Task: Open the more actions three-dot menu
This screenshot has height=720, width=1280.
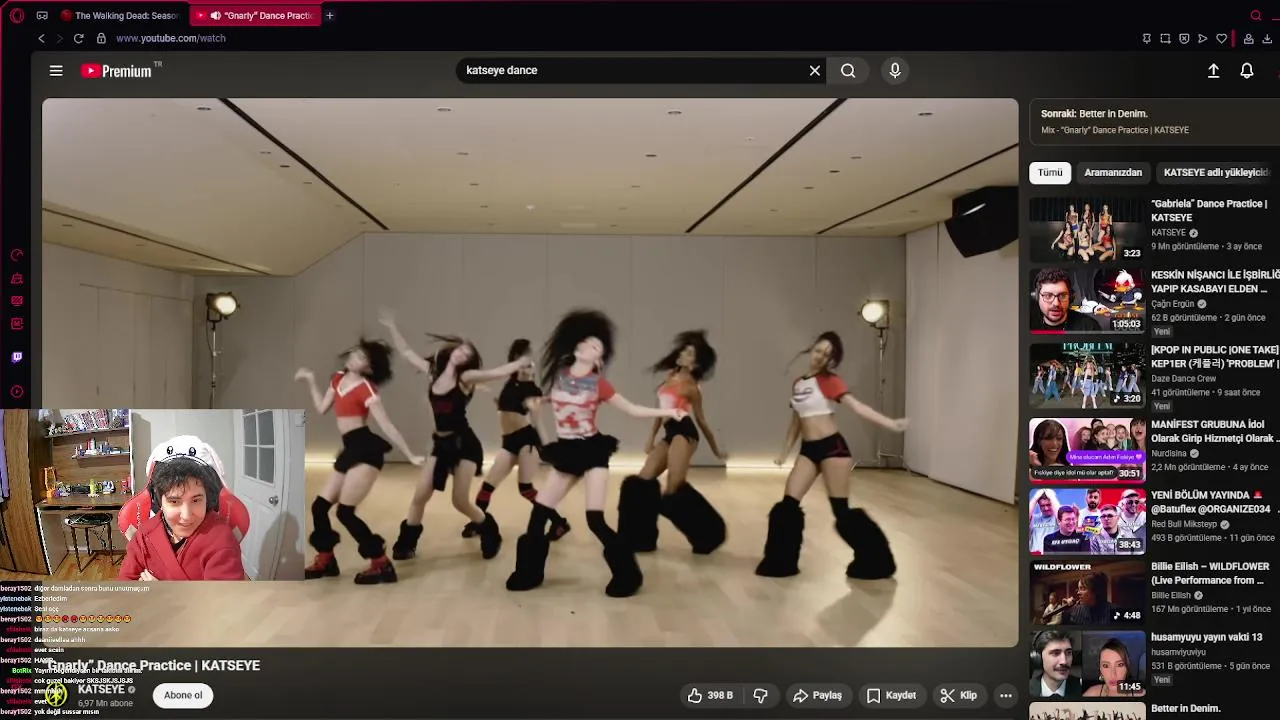Action: (x=1006, y=695)
